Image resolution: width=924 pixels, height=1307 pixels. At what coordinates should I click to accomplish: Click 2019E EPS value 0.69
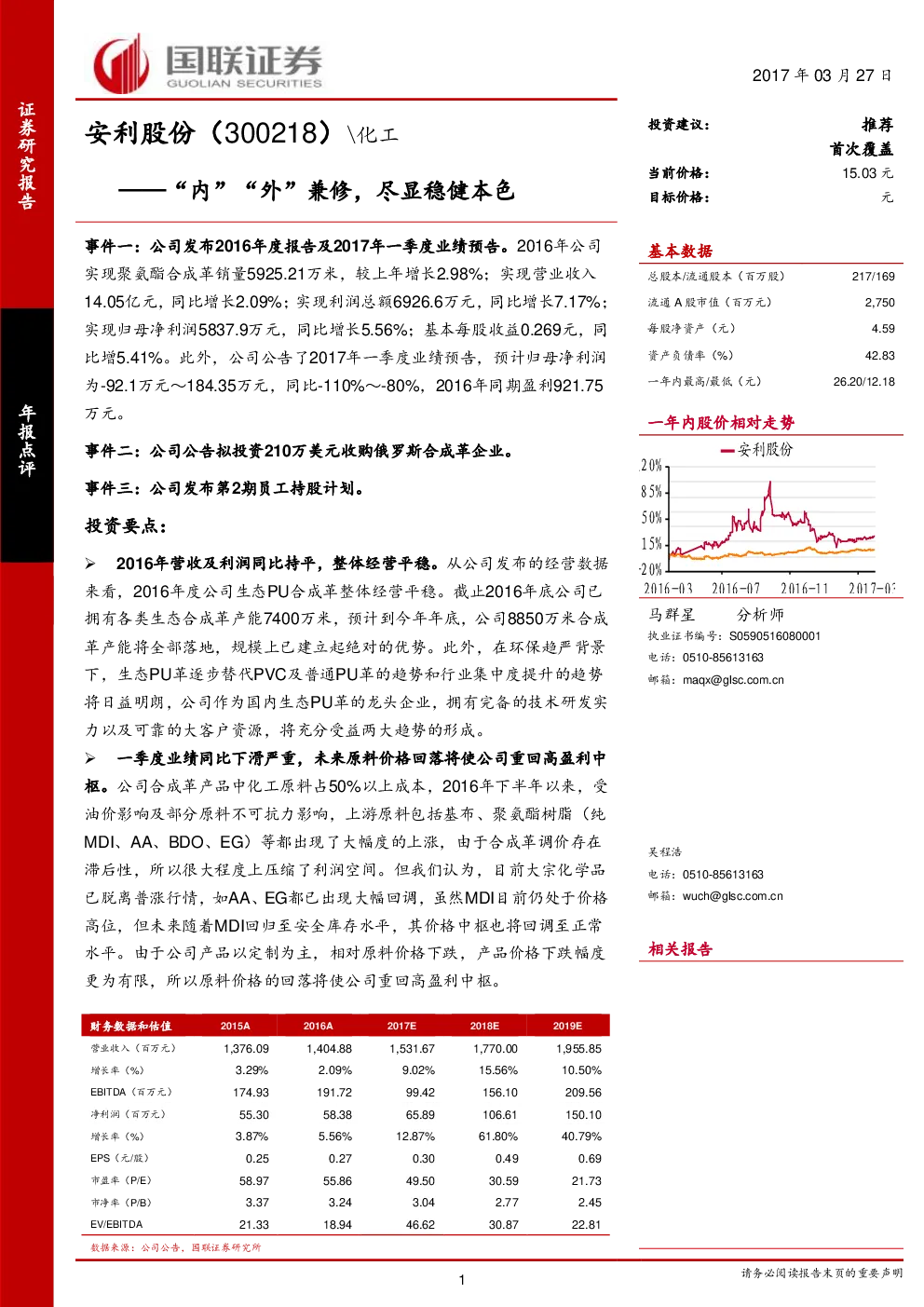590,1159
